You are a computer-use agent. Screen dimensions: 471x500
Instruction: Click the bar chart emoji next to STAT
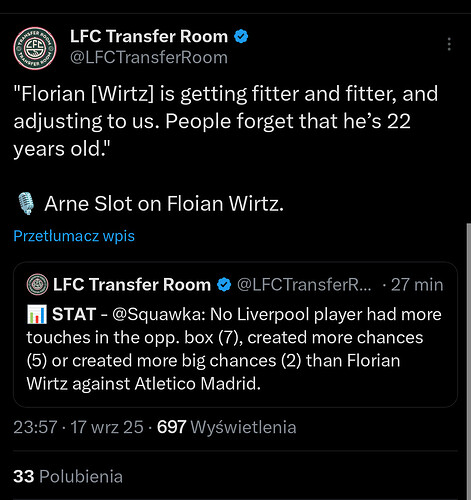pyautogui.click(x=37, y=314)
